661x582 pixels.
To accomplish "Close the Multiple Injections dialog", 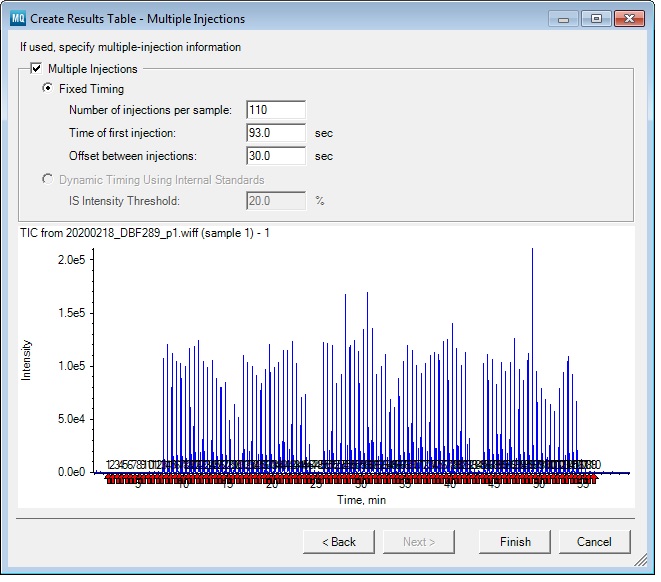I will (629, 19).
